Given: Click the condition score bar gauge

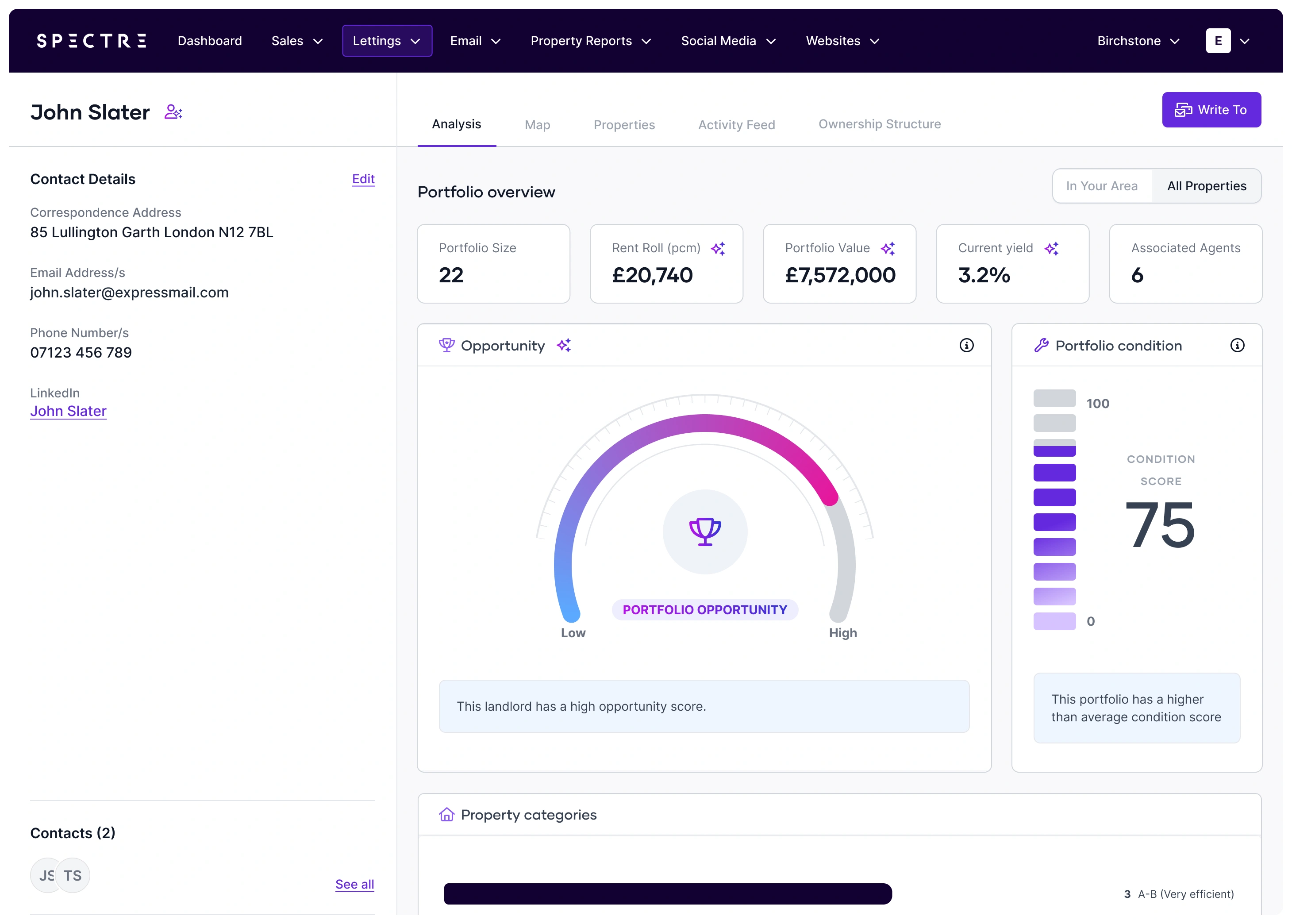Looking at the screenshot, I should tap(1054, 509).
